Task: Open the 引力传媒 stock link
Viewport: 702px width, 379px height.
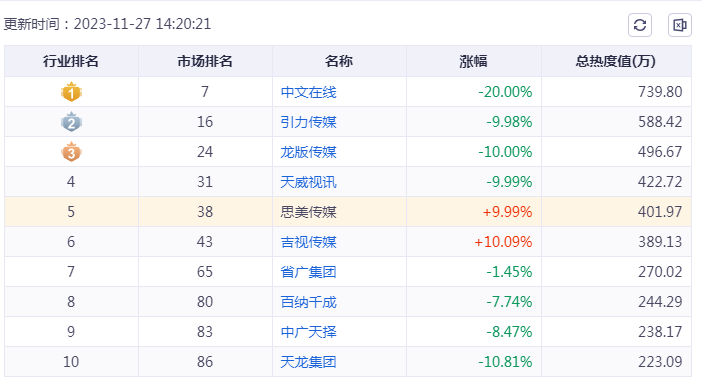Action: click(x=308, y=122)
